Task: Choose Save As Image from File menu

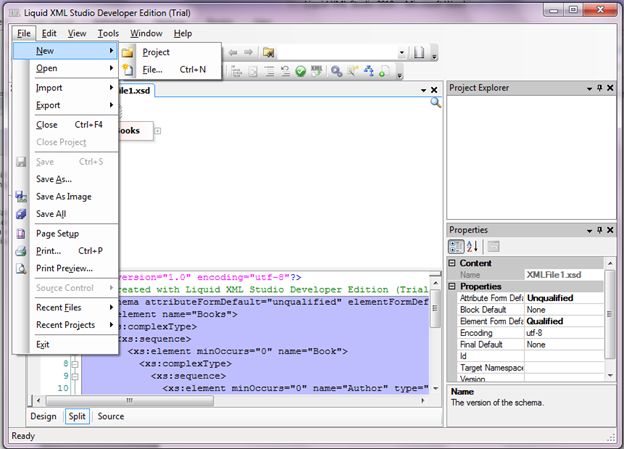Action: pos(63,197)
